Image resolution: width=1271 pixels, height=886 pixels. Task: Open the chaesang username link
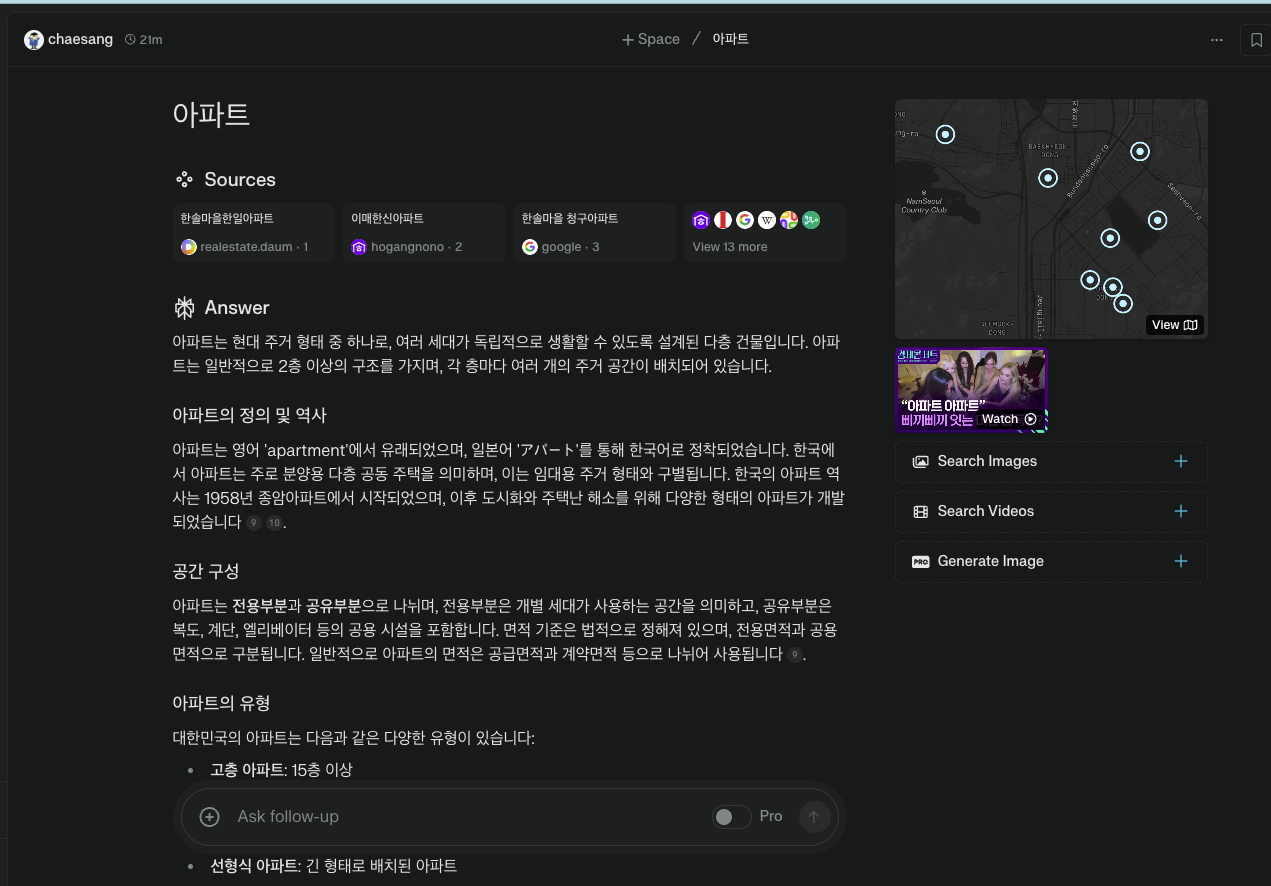tap(80, 40)
